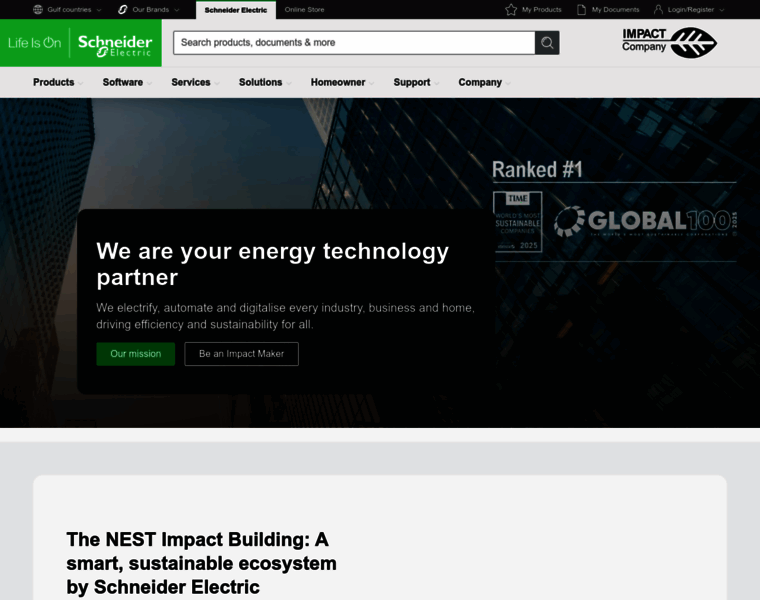Viewport: 760px width, 600px height.
Task: Expand the Gulf countries dropdown arrow
Action: (x=98, y=10)
